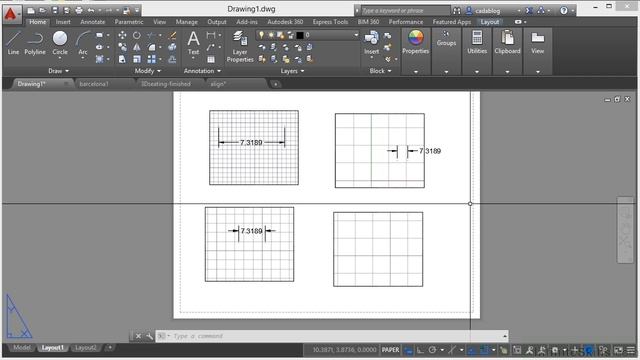This screenshot has height=360, width=640.
Task: Toggle the layer lock icon
Action: [290, 35]
